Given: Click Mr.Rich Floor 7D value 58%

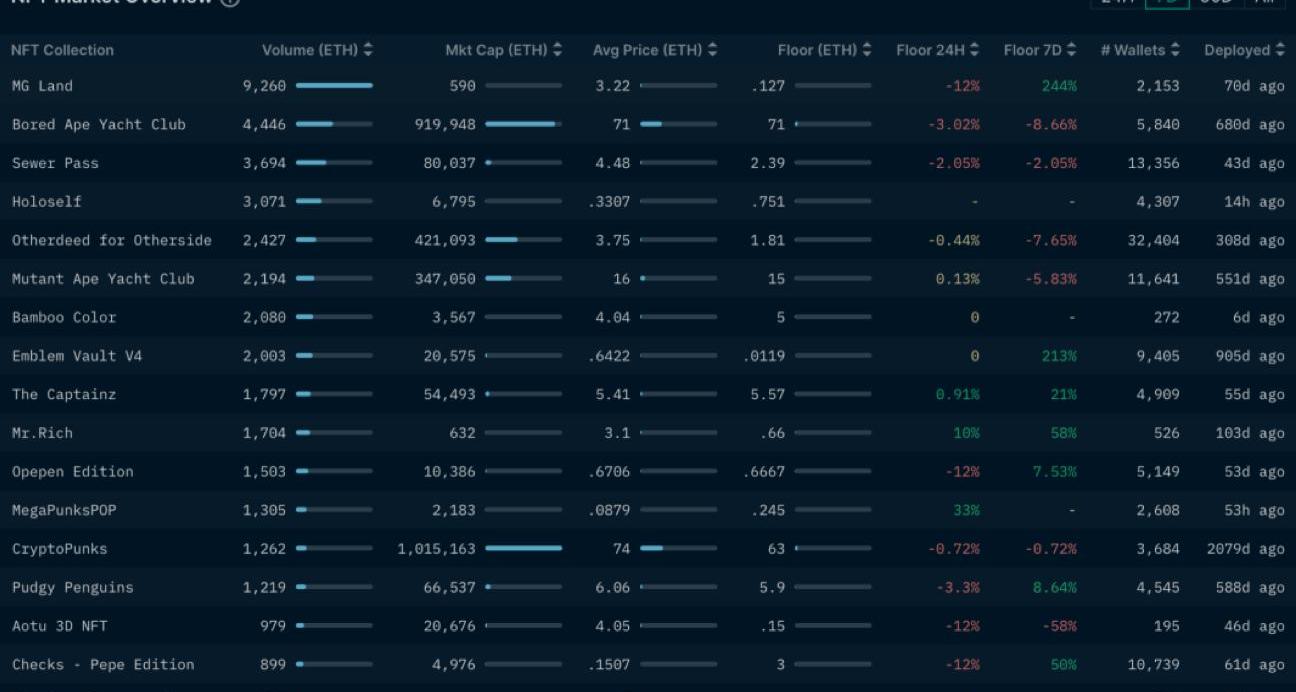Looking at the screenshot, I should [x=1063, y=433].
